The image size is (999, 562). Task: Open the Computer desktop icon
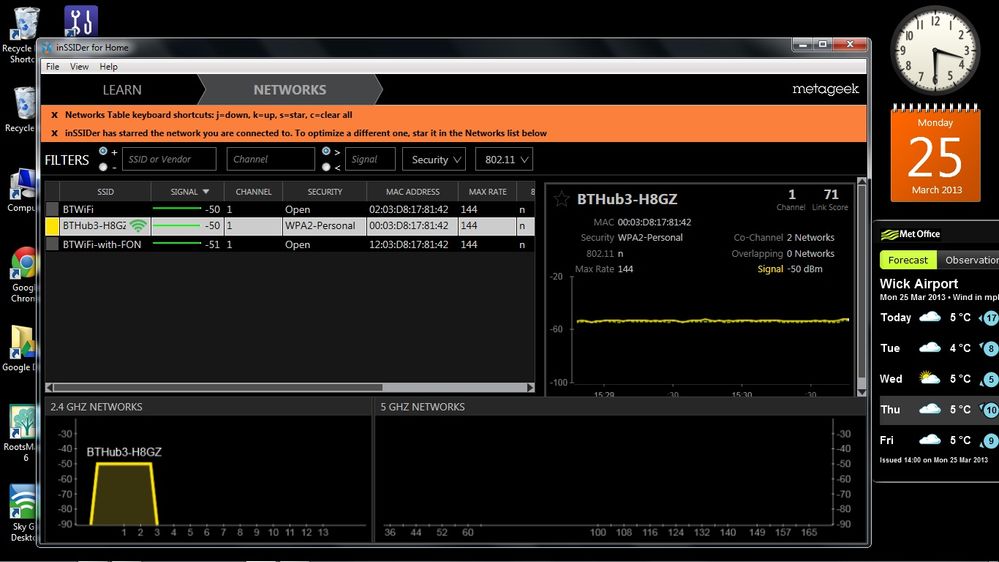pyautogui.click(x=23, y=191)
